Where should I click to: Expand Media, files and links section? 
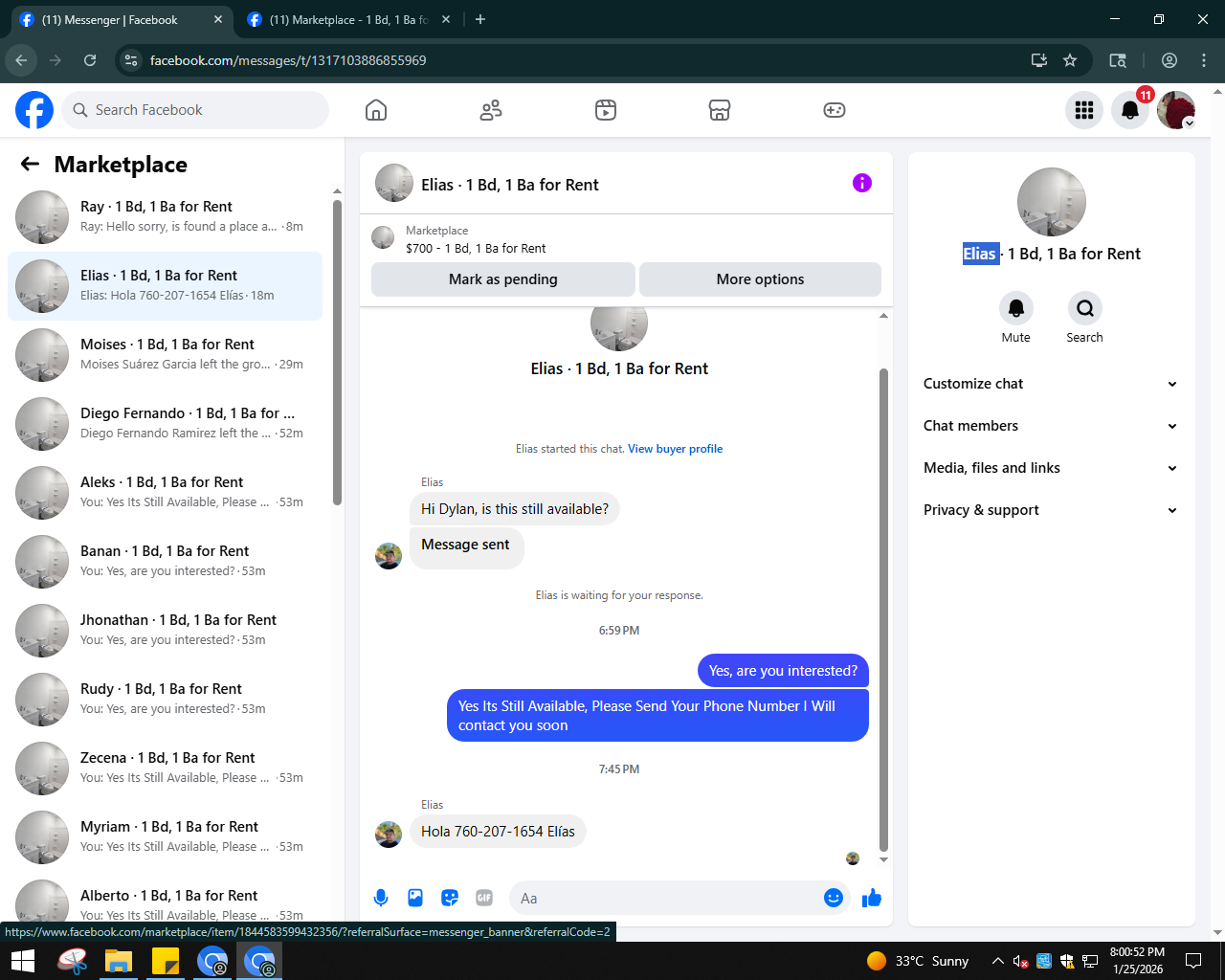pyautogui.click(x=1051, y=468)
